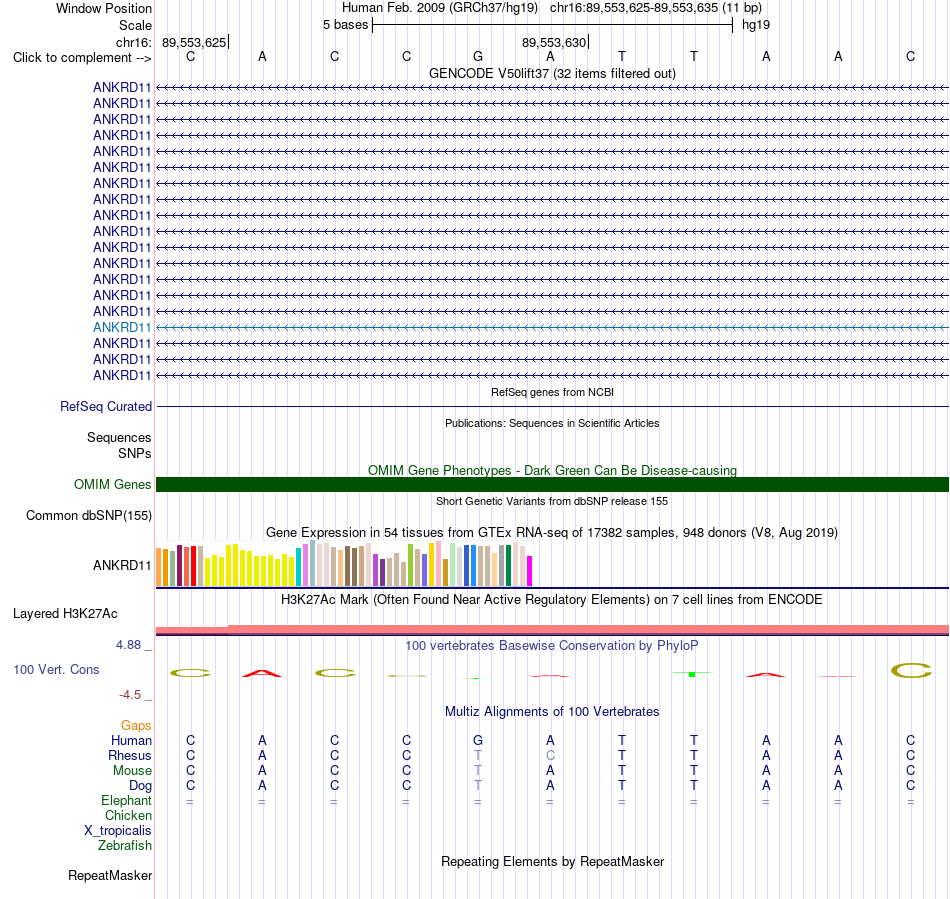Open 'Publications: Sequences in Scientific Articles' title
The image size is (950, 899).
click(552, 423)
